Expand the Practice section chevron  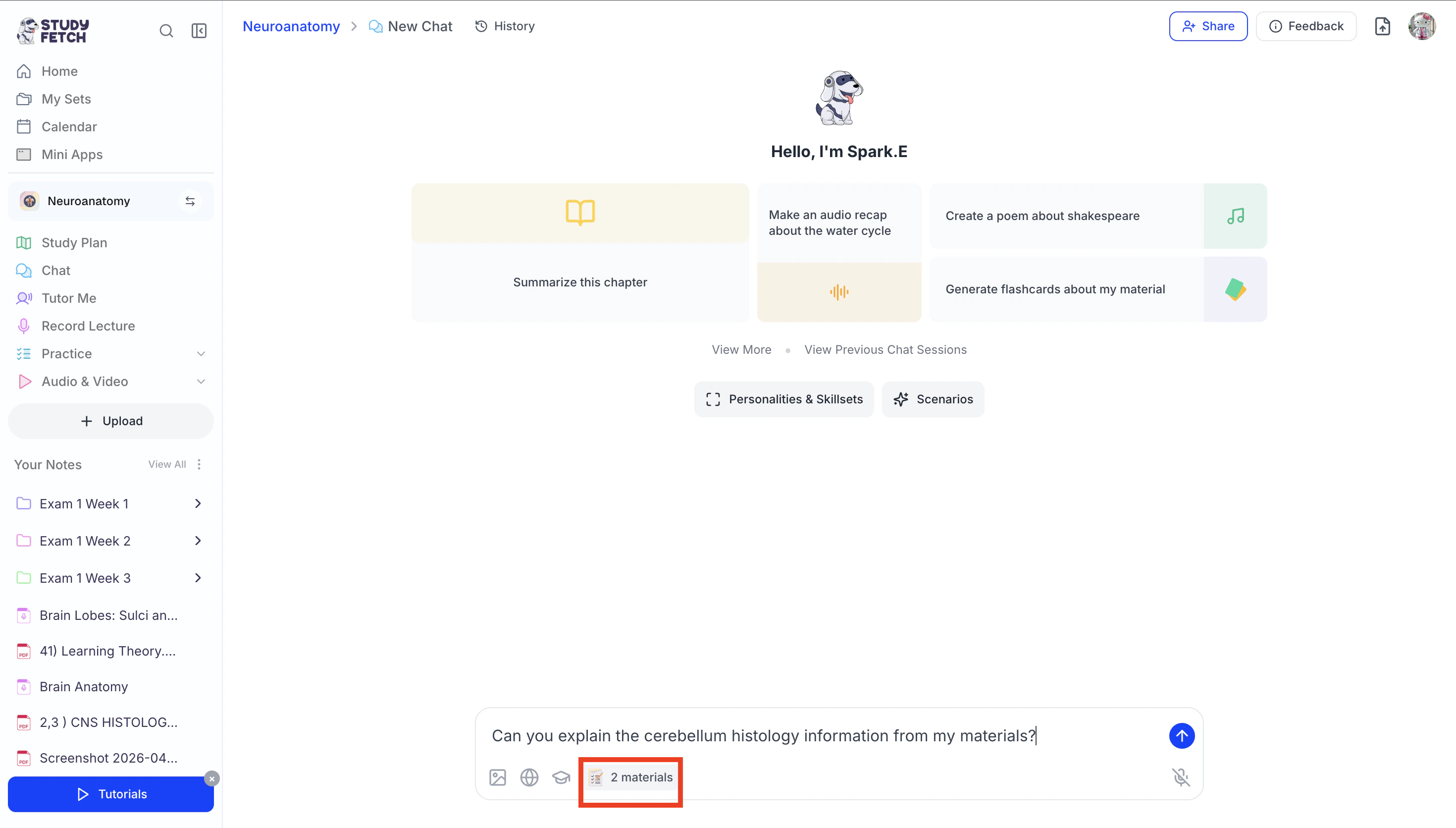201,354
